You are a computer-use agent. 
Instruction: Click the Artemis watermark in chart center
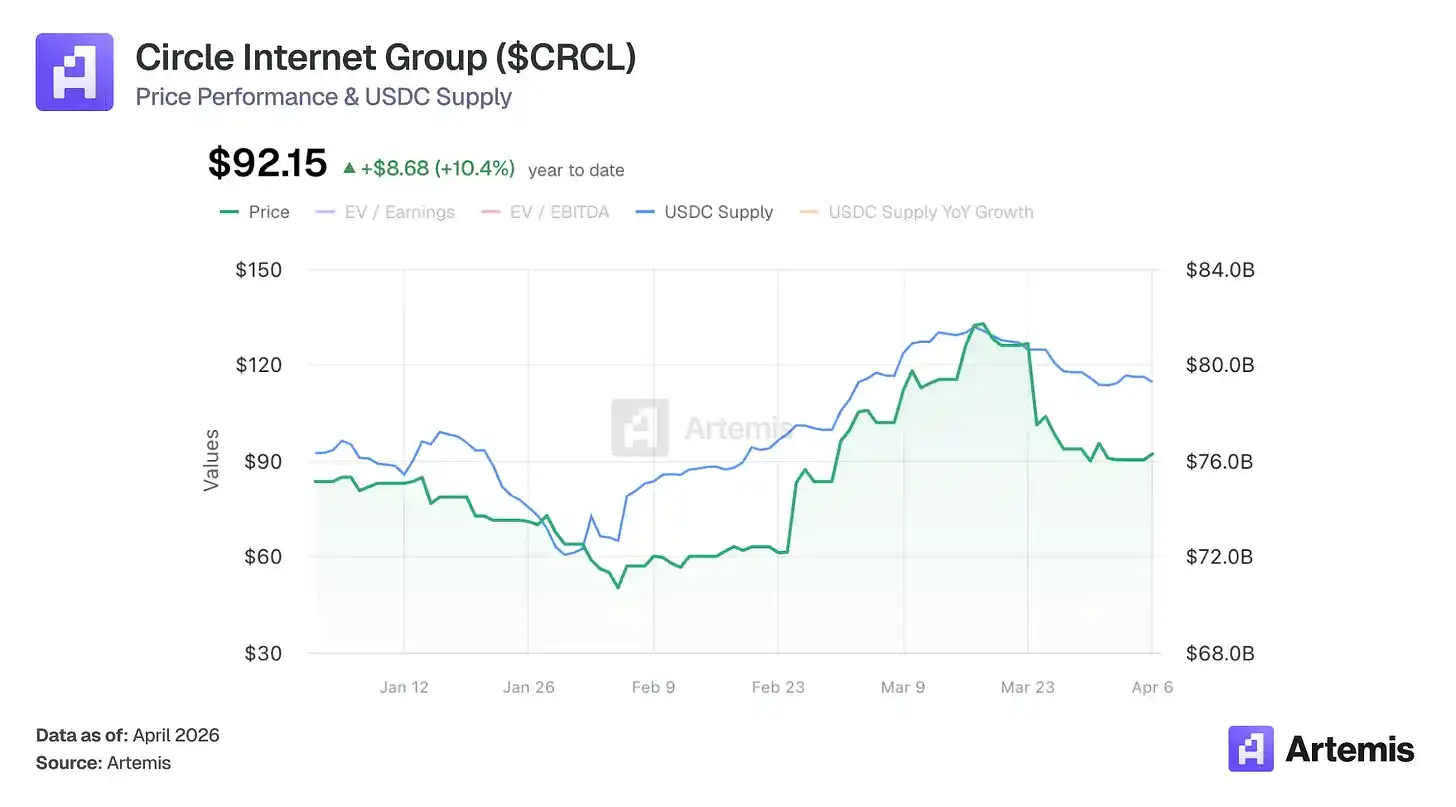tap(700, 428)
